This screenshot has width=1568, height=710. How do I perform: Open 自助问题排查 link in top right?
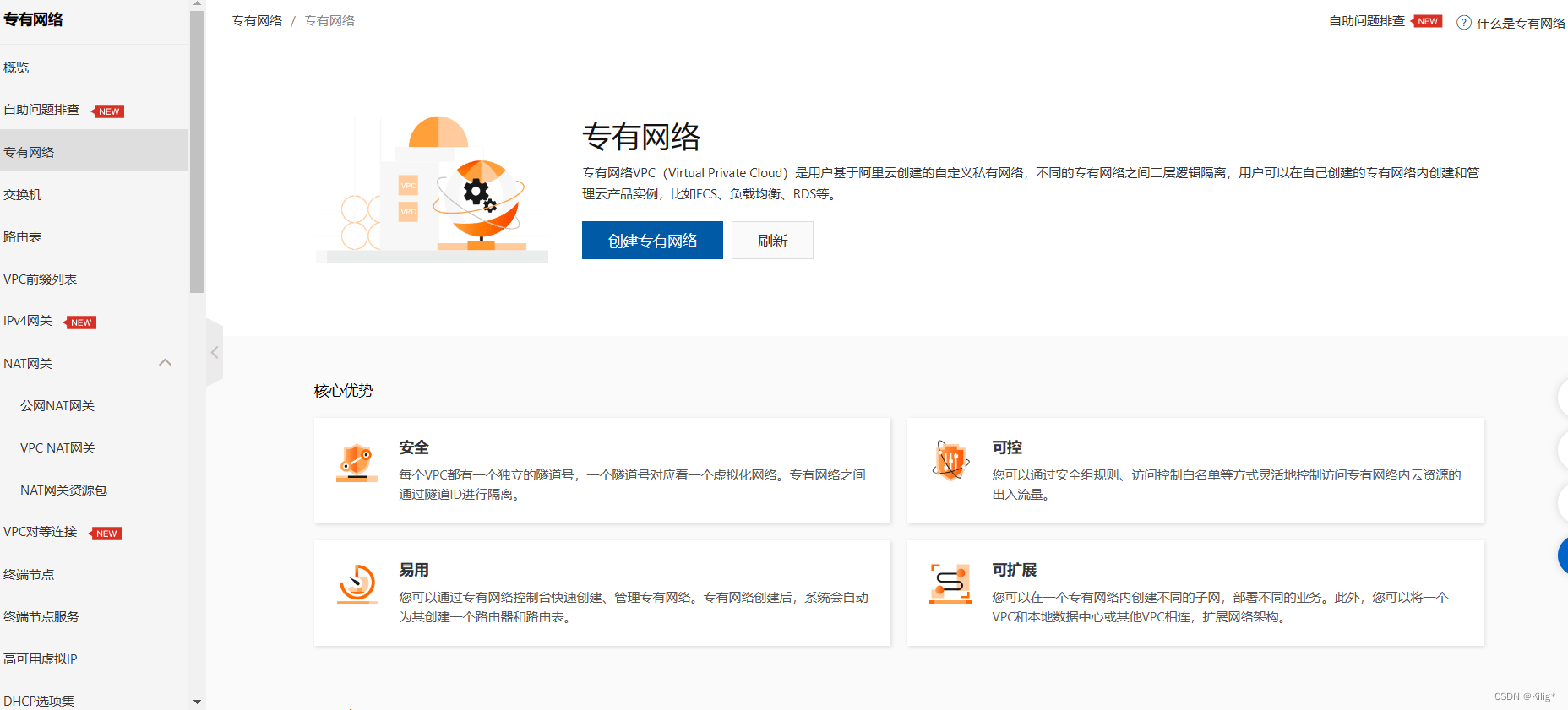click(1367, 21)
